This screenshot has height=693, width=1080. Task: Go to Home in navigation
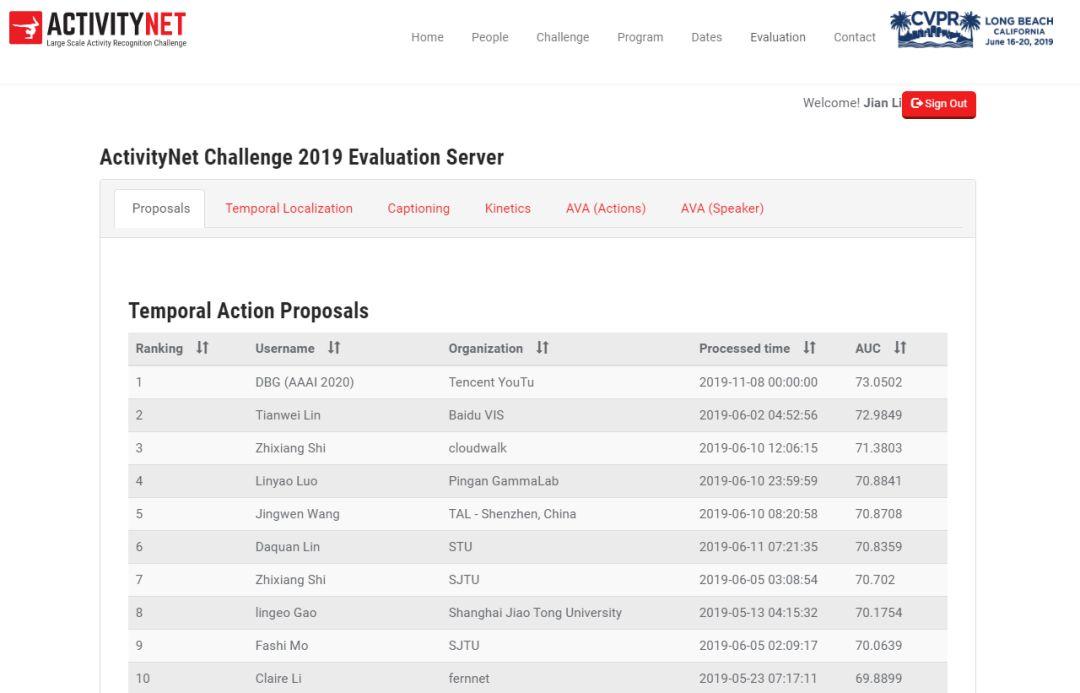pyautogui.click(x=427, y=37)
